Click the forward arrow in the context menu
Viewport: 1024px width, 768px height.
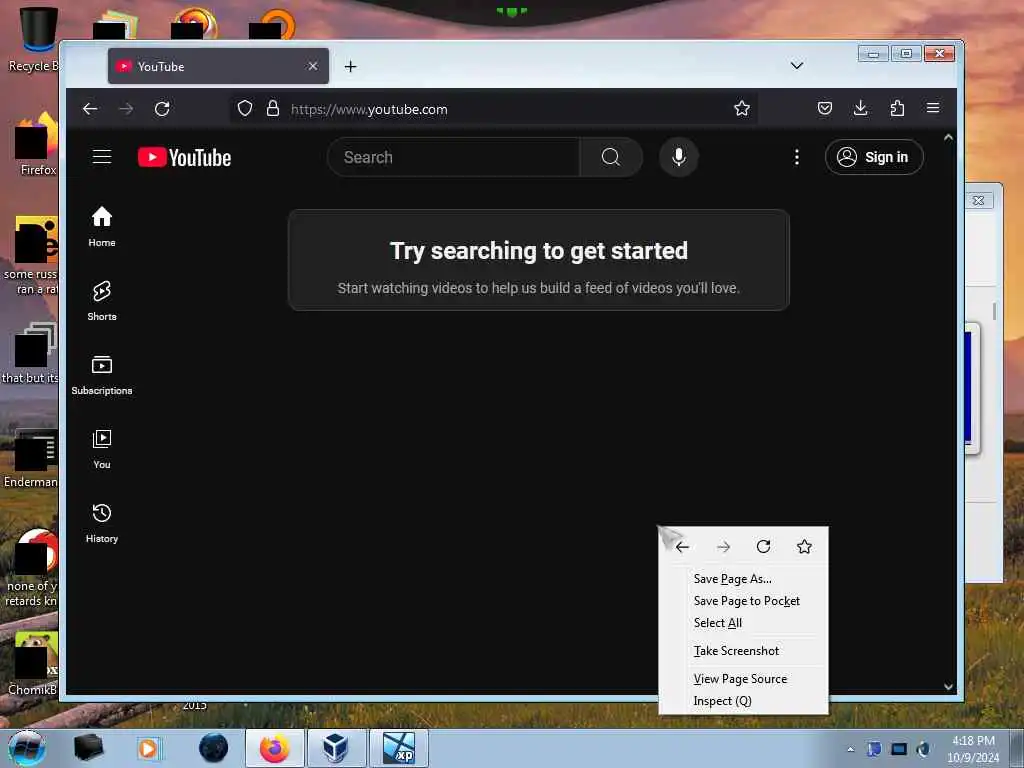pos(723,547)
